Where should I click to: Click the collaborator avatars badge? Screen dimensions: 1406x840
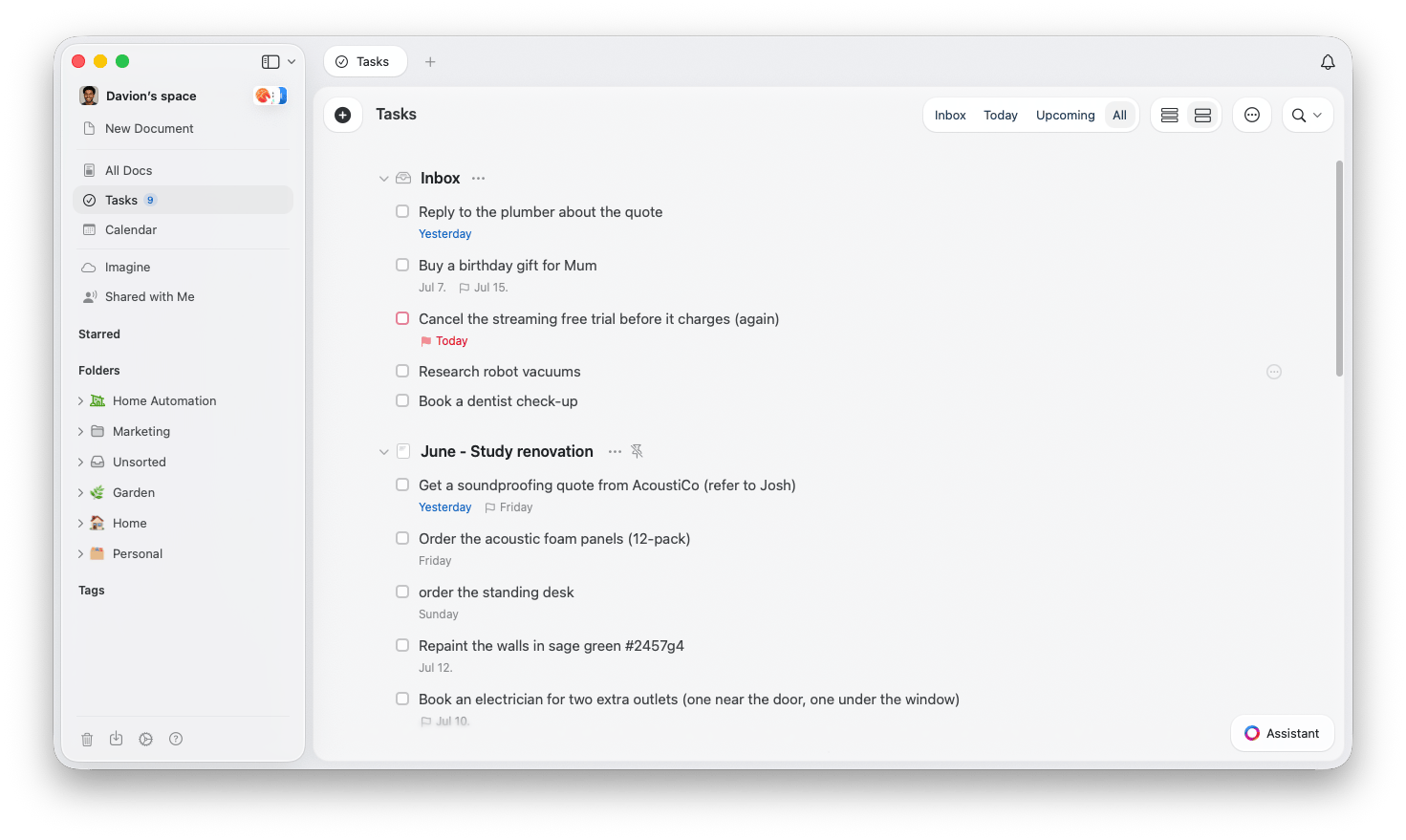point(270,96)
